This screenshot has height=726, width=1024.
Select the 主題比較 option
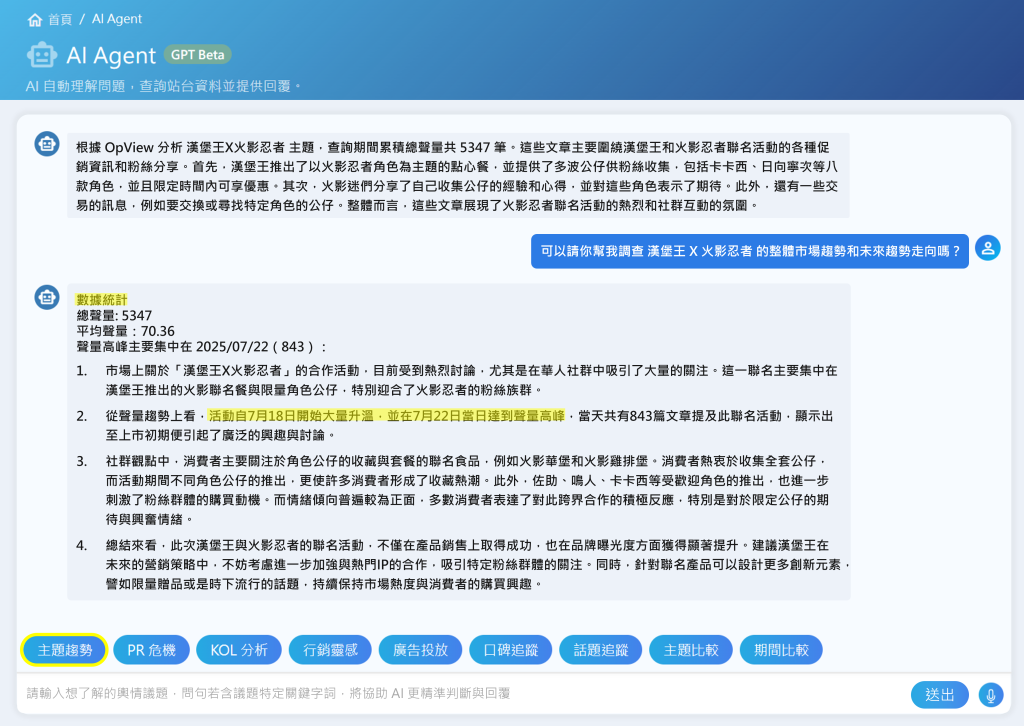tap(691, 650)
